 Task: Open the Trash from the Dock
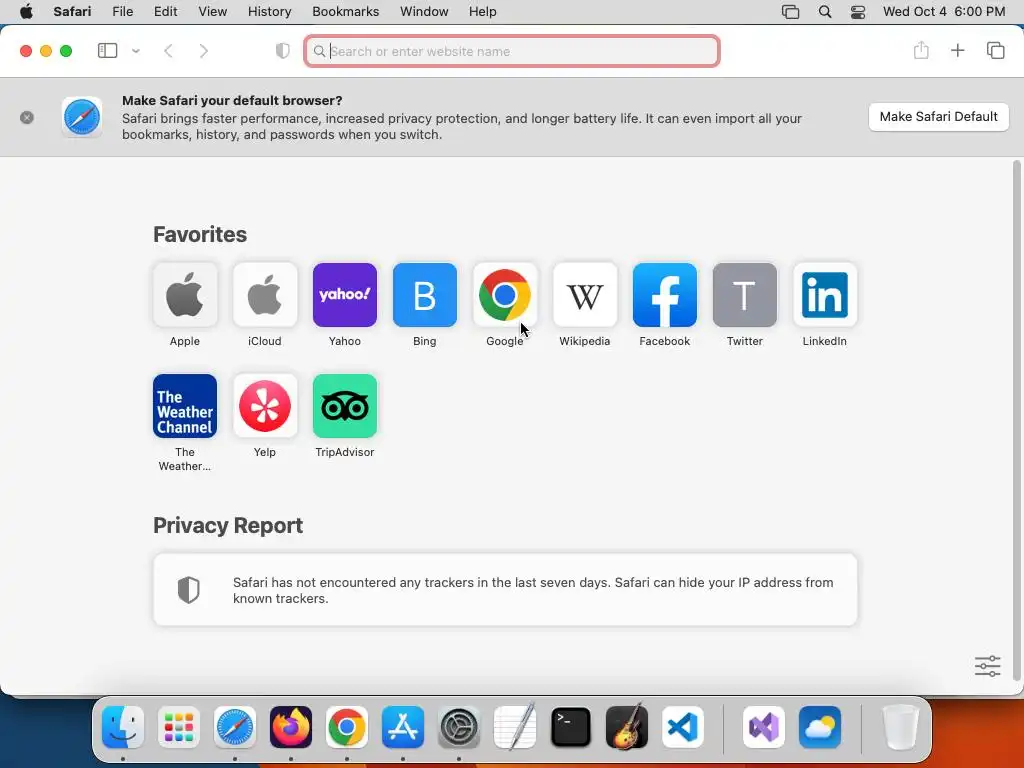(x=901, y=727)
